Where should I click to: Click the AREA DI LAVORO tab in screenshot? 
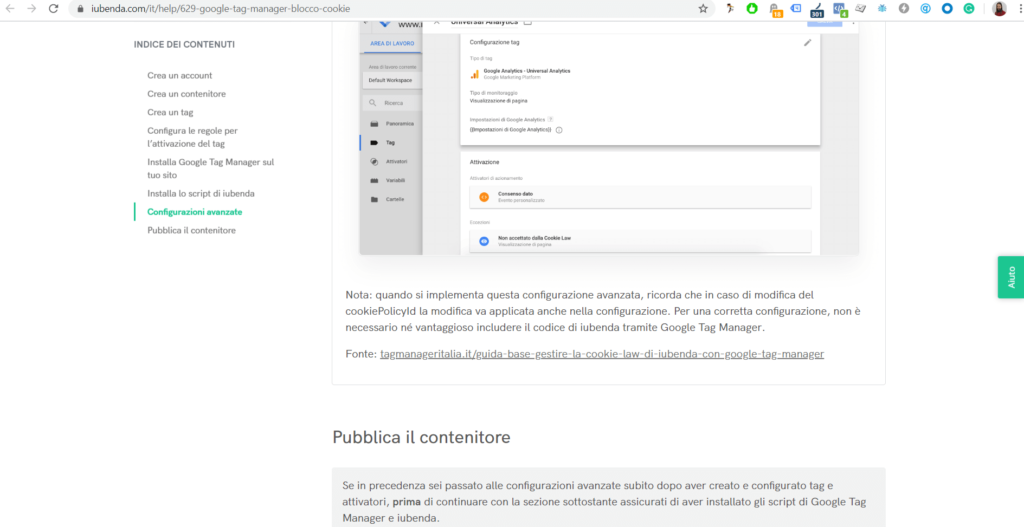390,44
